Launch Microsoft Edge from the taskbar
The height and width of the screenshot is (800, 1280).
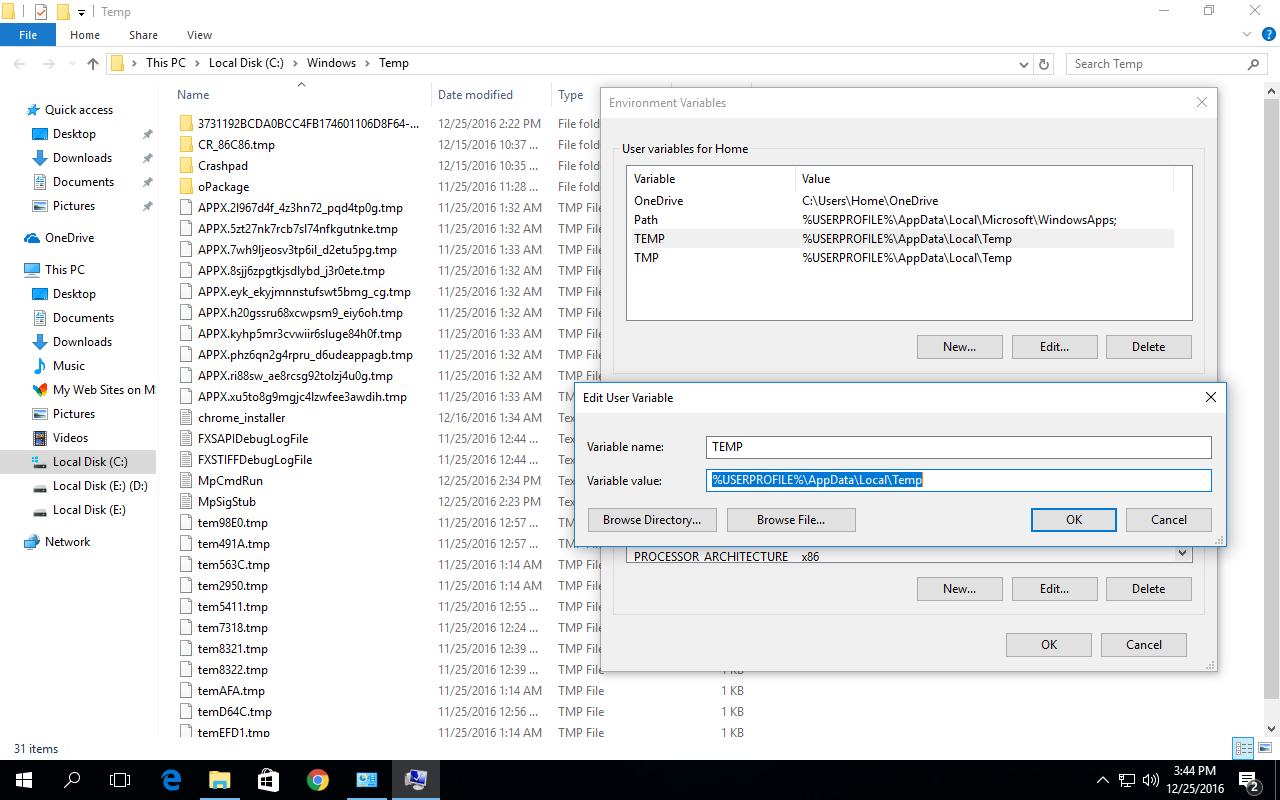pos(170,779)
